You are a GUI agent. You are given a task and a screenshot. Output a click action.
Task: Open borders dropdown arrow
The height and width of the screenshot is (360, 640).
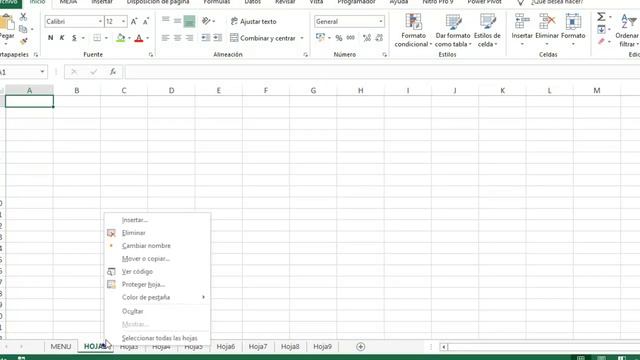click(x=106, y=38)
